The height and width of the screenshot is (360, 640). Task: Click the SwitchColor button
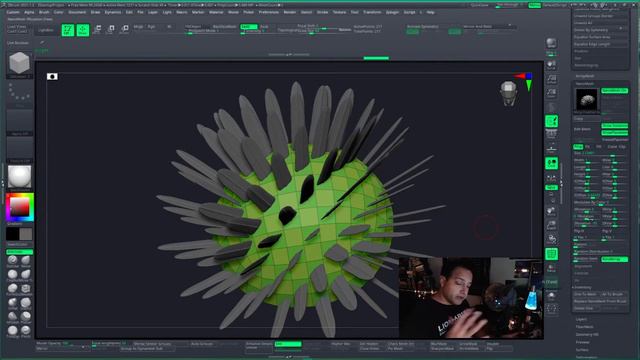pos(19,244)
